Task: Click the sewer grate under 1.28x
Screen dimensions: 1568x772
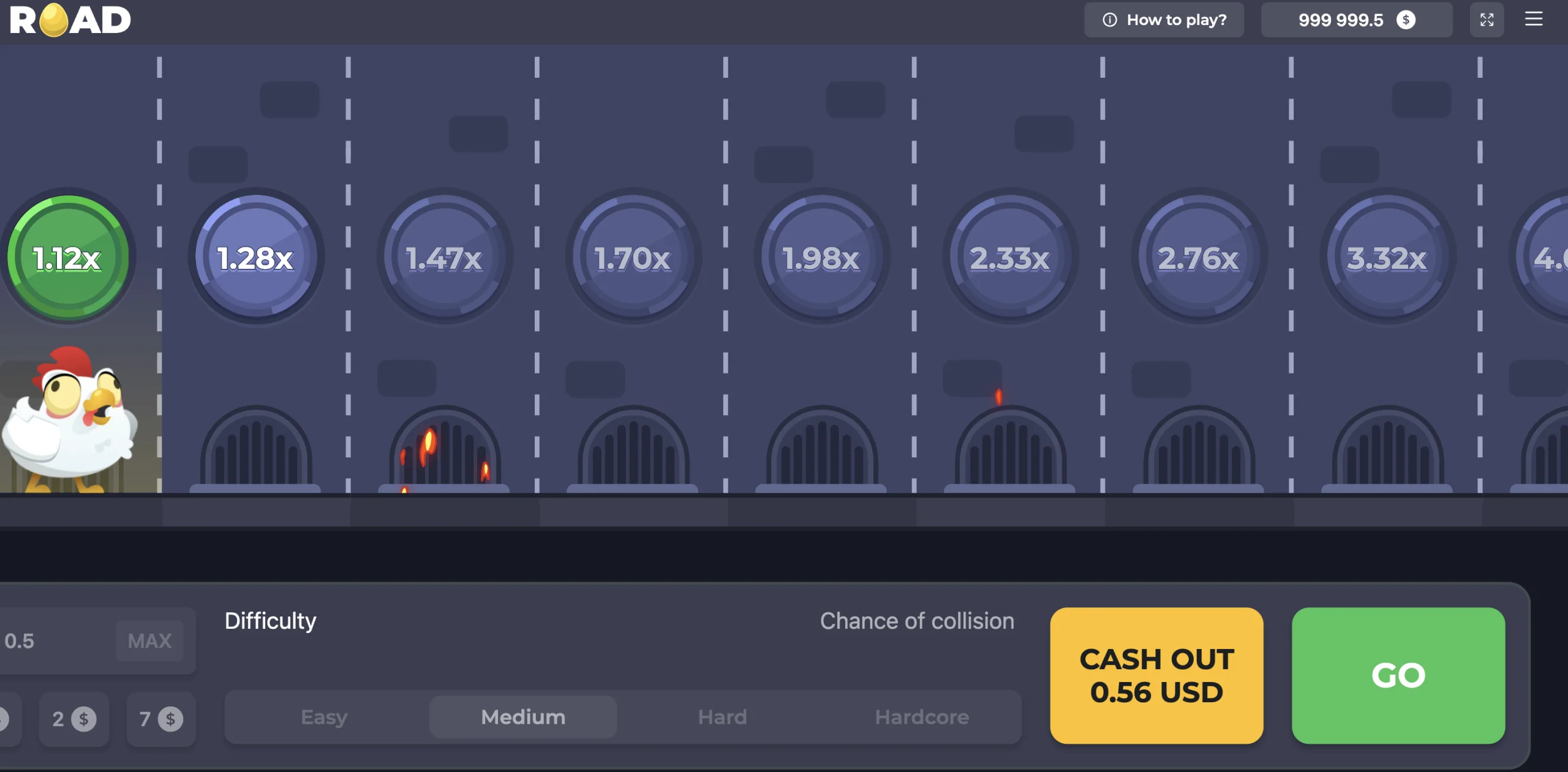Action: 256,449
